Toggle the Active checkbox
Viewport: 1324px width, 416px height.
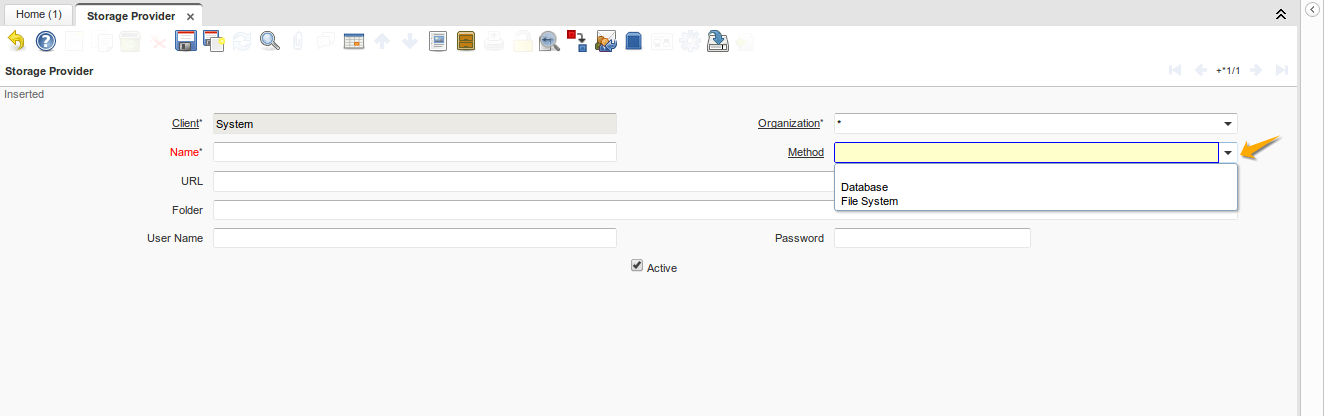(637, 266)
